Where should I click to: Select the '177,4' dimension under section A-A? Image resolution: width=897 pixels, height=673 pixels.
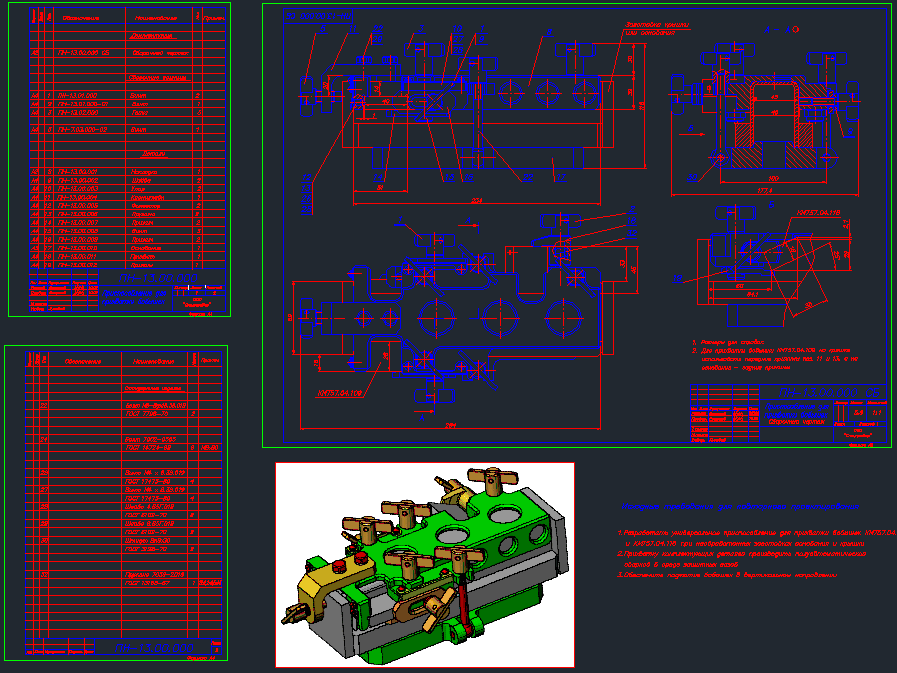coord(764,191)
